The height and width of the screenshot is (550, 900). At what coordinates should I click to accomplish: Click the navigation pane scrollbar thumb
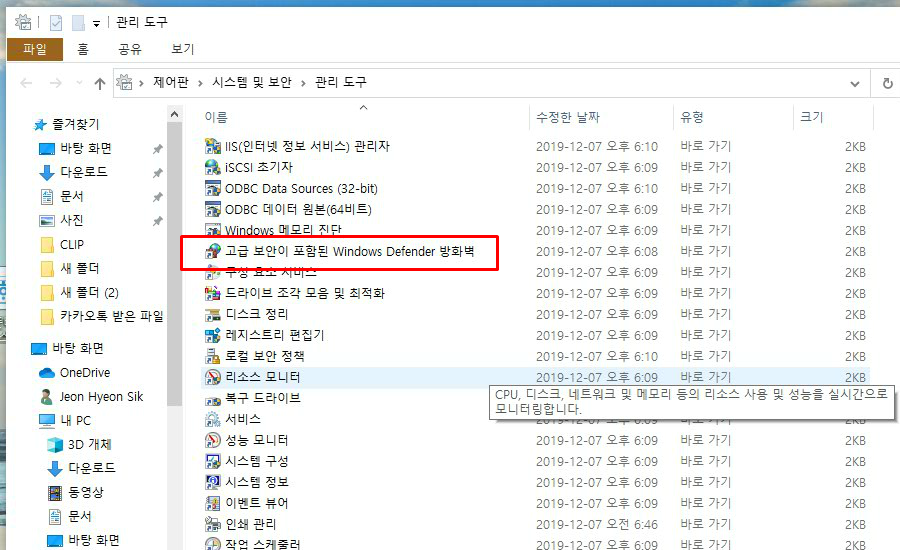pyautogui.click(x=174, y=264)
